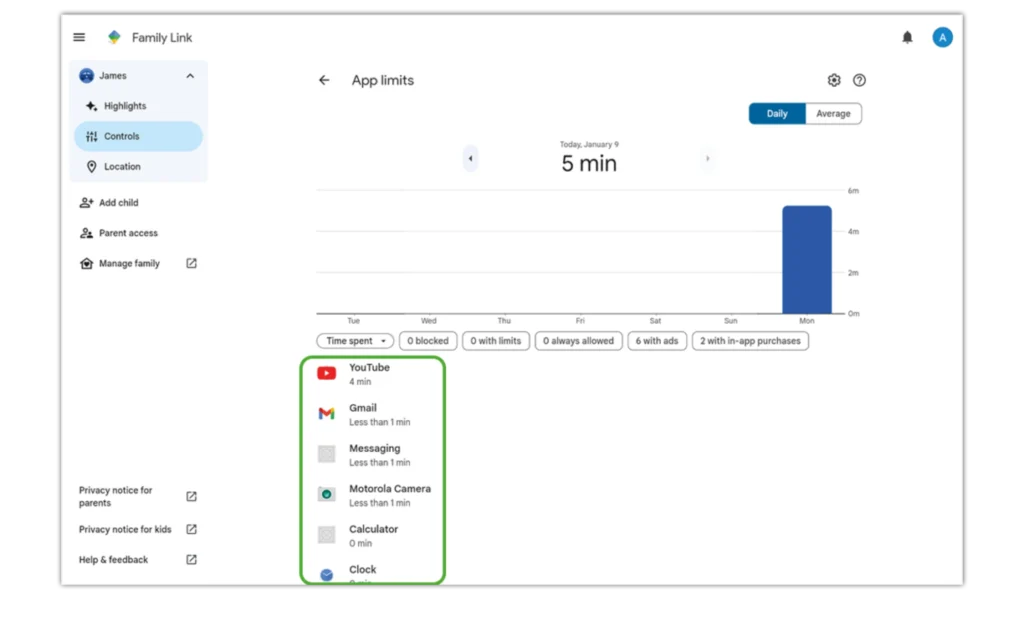This screenshot has height=640, width=1024.
Task: Click the Location pin icon
Action: click(x=91, y=167)
